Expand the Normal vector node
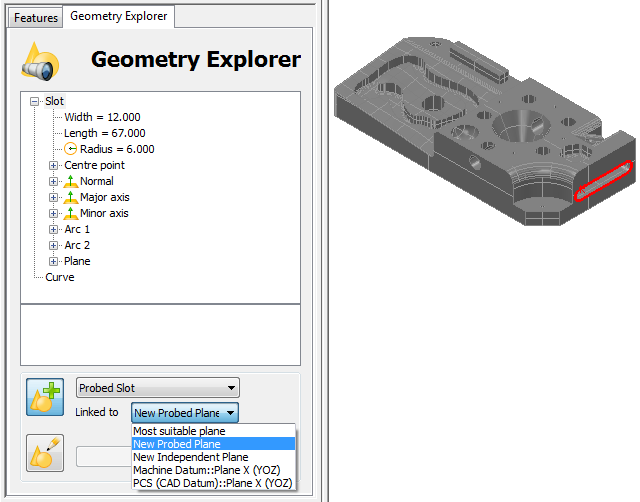640x502 pixels. point(53,181)
